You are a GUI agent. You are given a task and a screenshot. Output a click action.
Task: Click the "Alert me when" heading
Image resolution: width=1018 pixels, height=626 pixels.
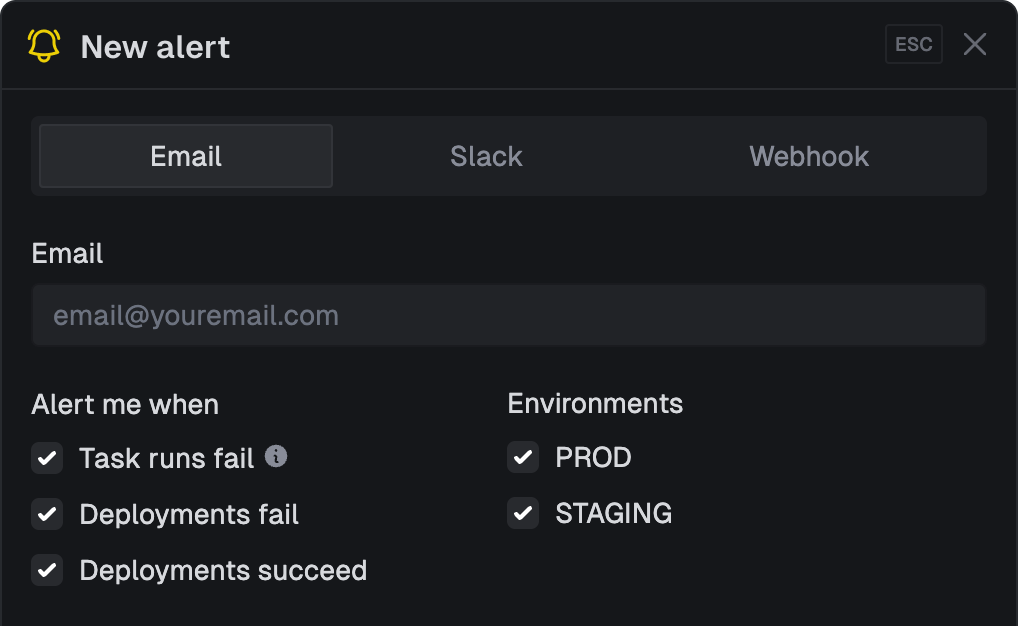tap(125, 405)
